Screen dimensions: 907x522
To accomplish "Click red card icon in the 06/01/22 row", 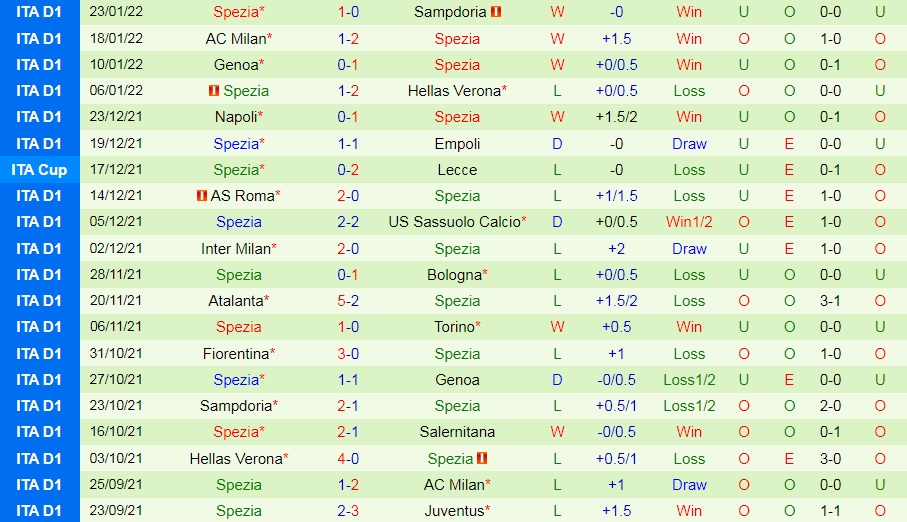I will click(213, 91).
